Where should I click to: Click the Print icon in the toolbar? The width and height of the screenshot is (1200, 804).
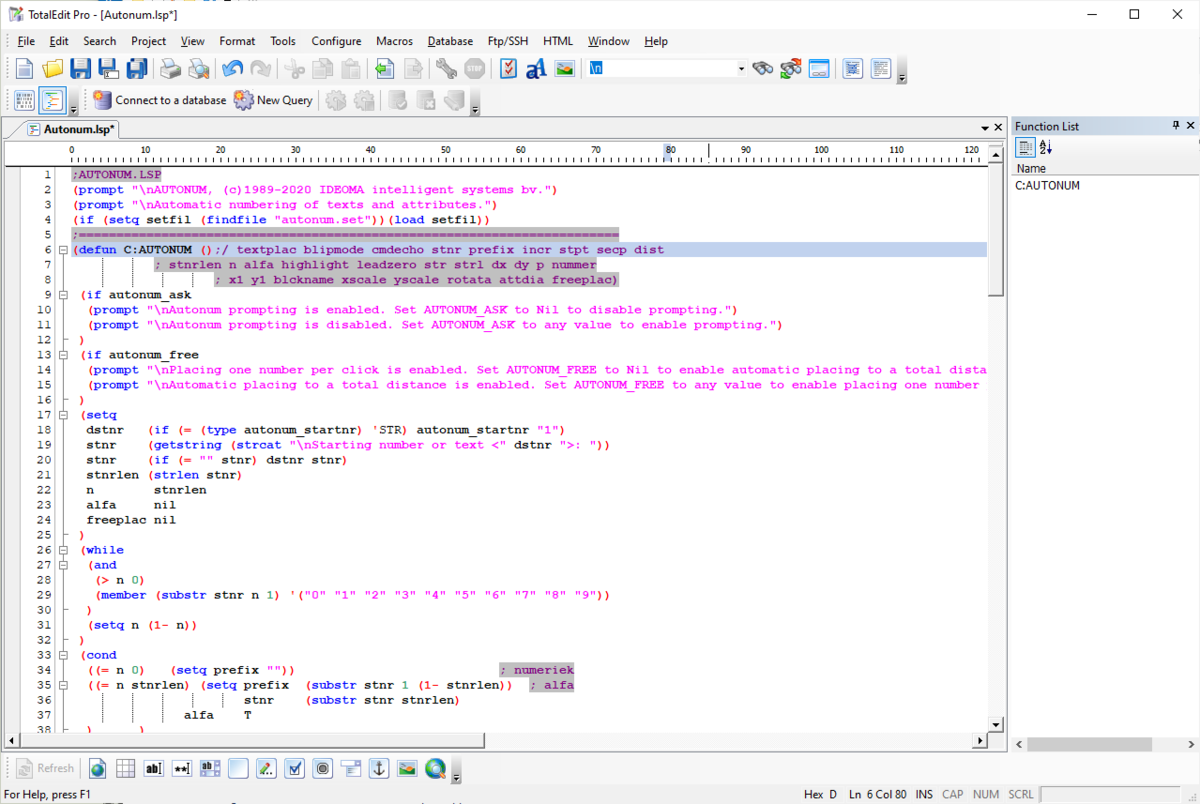click(x=171, y=69)
